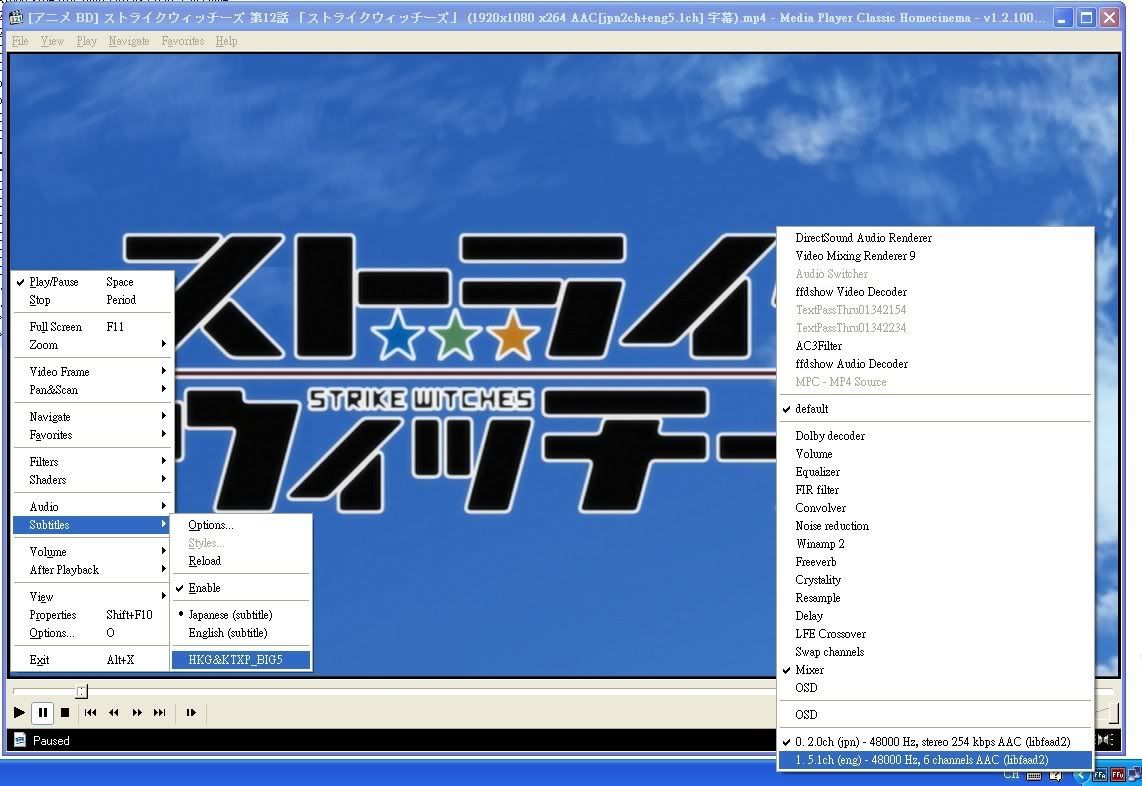Click the LFE Crossover filter entry

click(x=935, y=634)
